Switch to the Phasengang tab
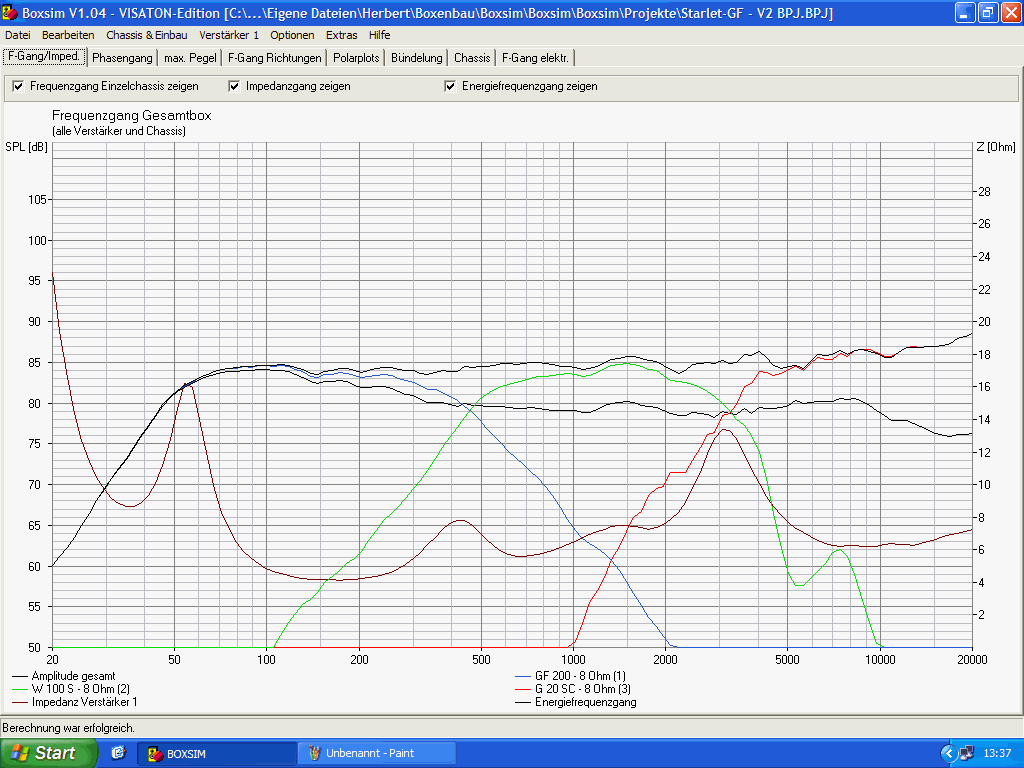Screen dimensions: 1024x768 (x=122, y=58)
